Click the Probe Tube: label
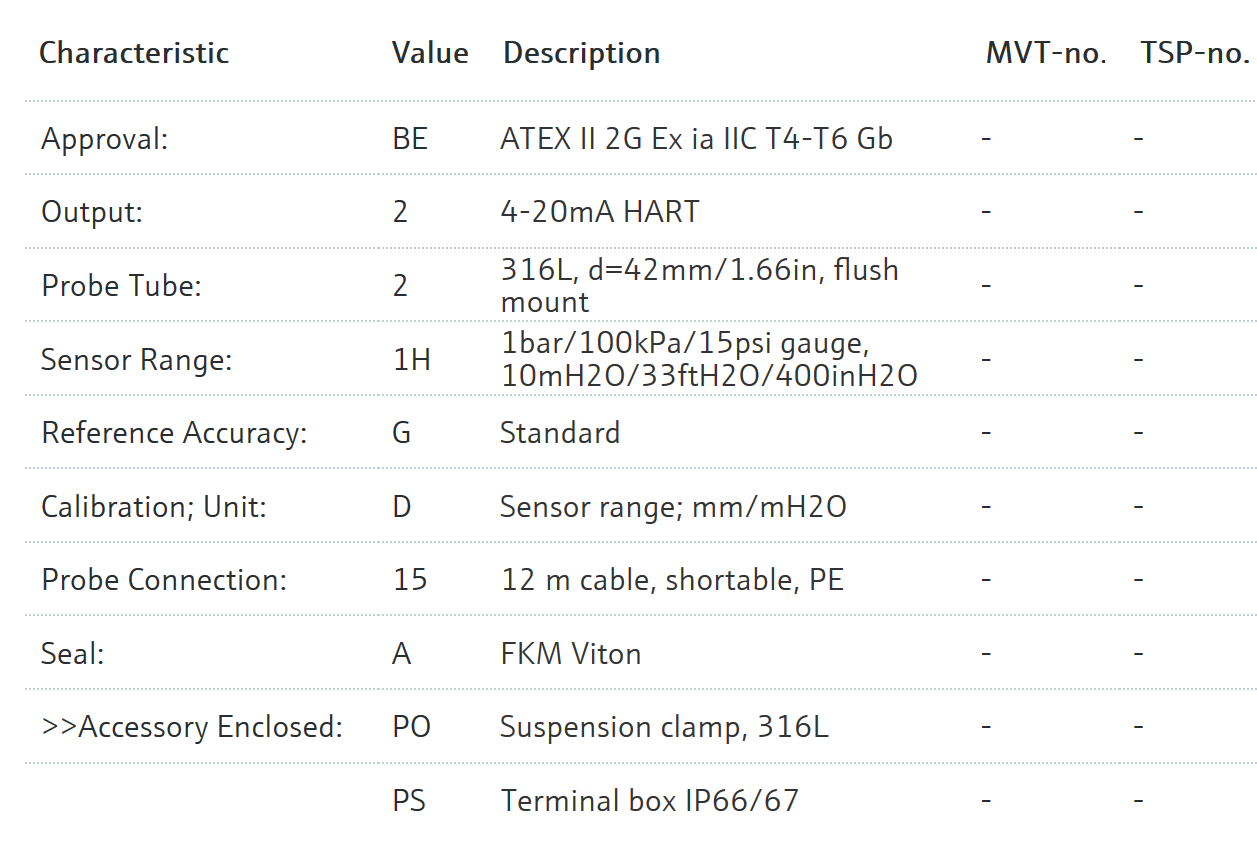The width and height of the screenshot is (1257, 861). click(x=121, y=286)
